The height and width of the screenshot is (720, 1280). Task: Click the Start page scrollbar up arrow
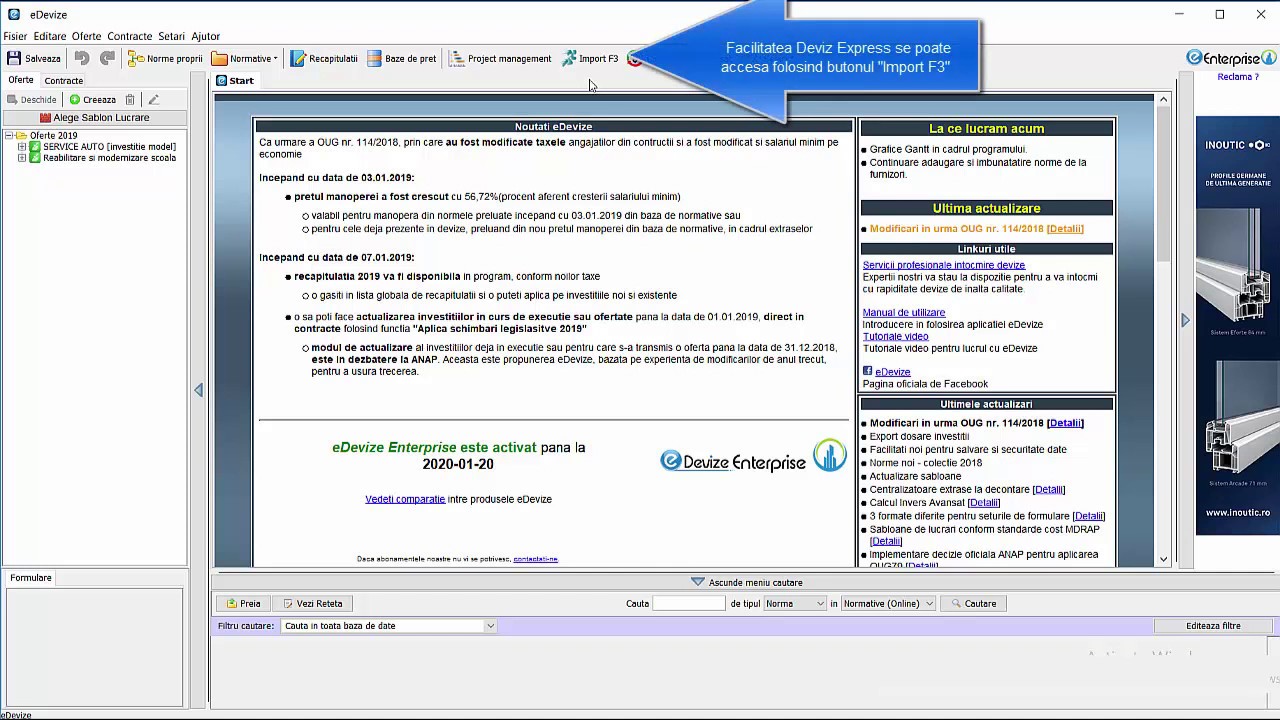(1163, 99)
